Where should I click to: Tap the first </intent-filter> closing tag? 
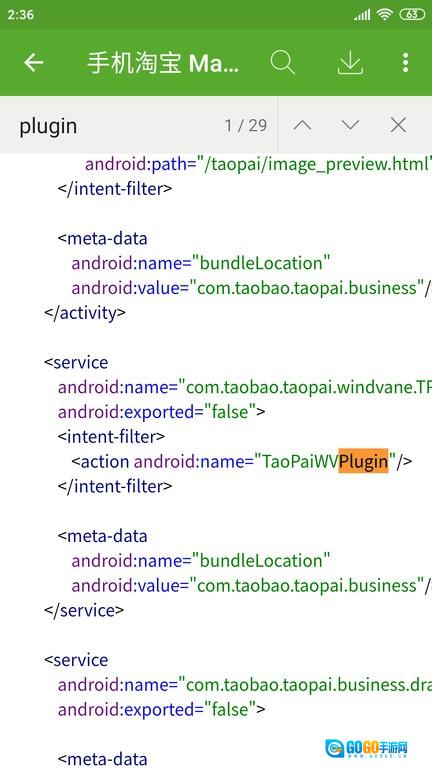click(115, 189)
